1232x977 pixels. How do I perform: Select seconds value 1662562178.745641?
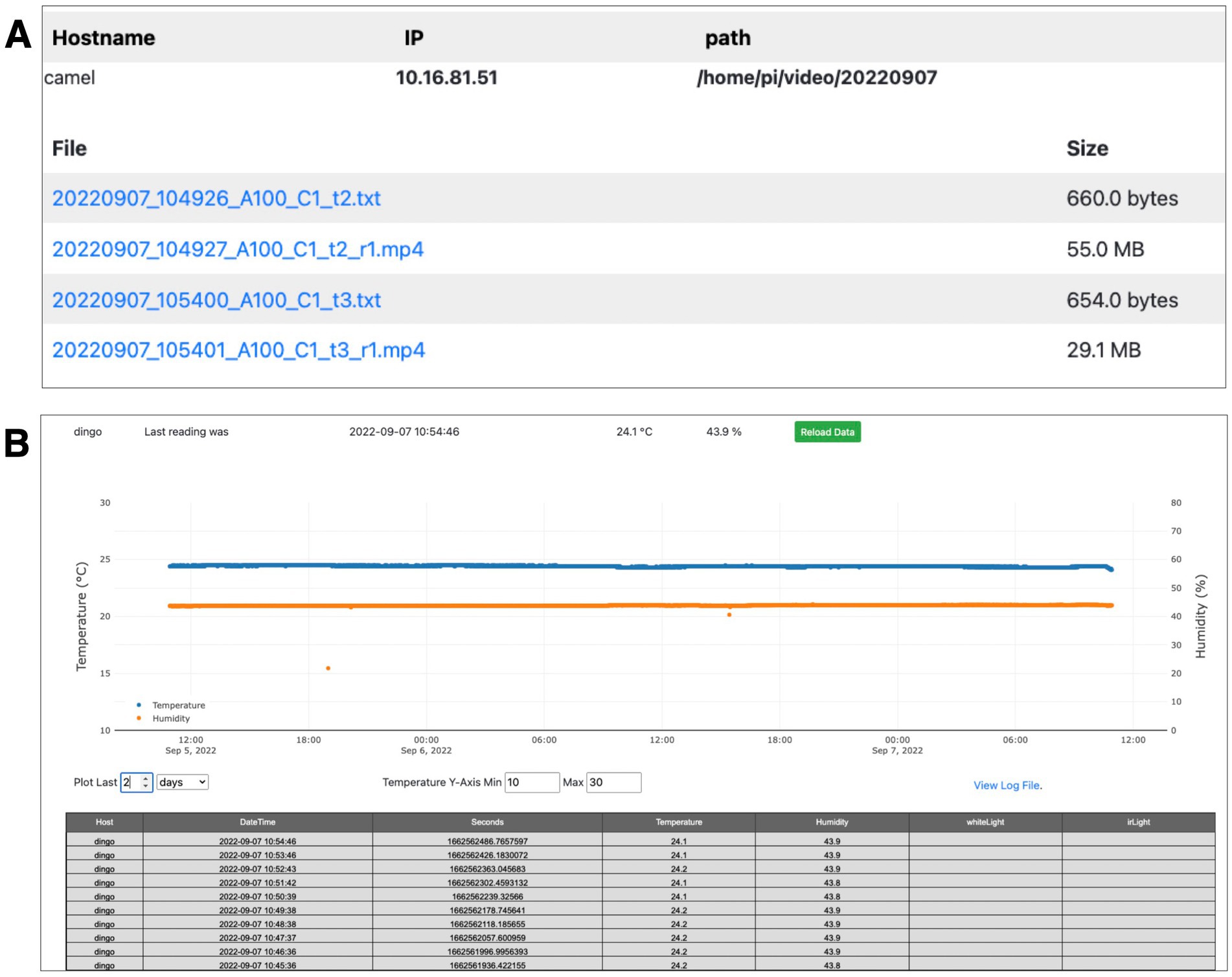pos(487,910)
